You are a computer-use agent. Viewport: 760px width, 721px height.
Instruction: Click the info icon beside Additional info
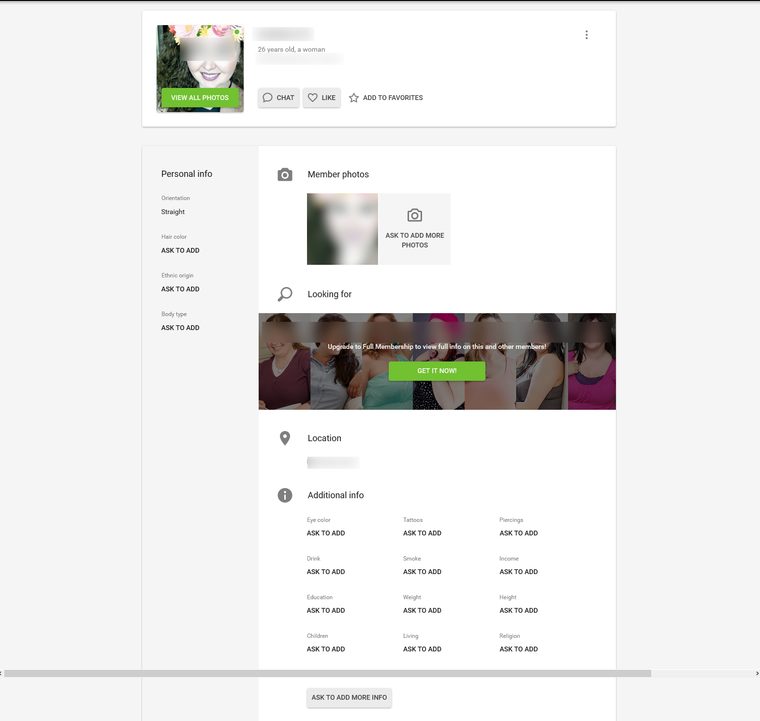coord(285,495)
